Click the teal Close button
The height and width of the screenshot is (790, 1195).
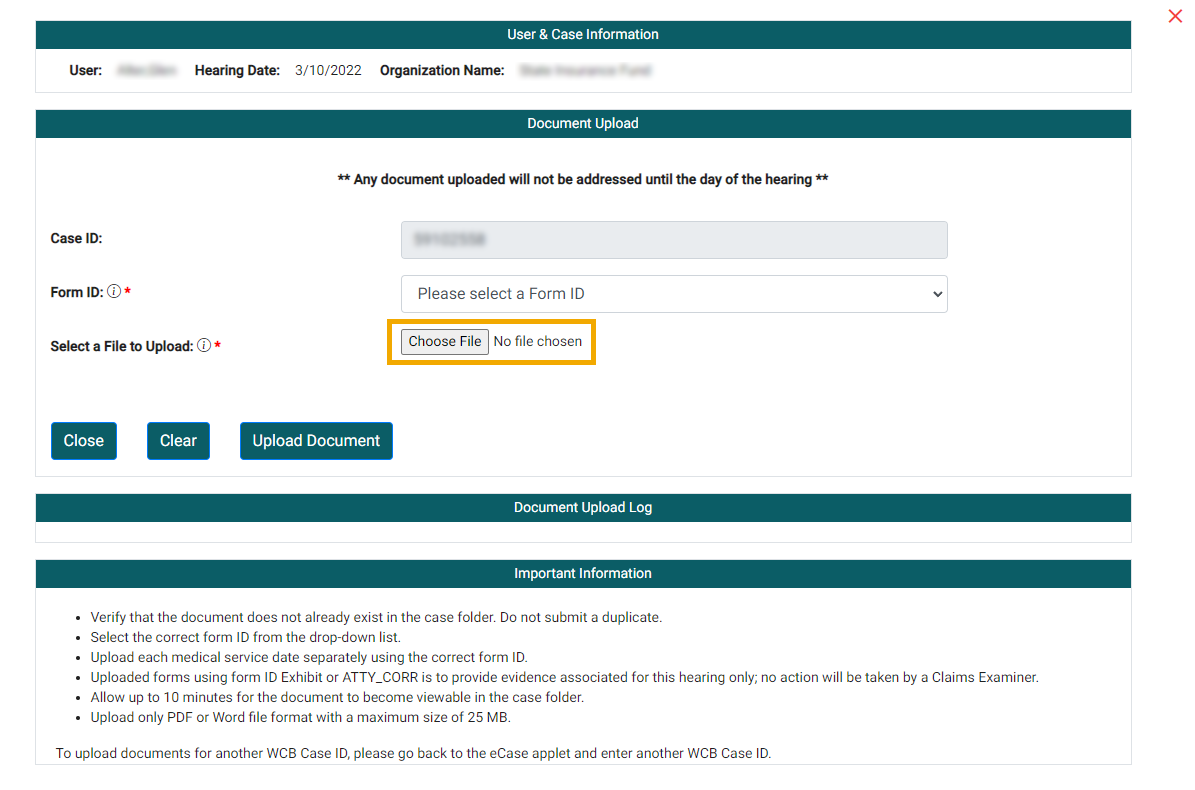(84, 441)
